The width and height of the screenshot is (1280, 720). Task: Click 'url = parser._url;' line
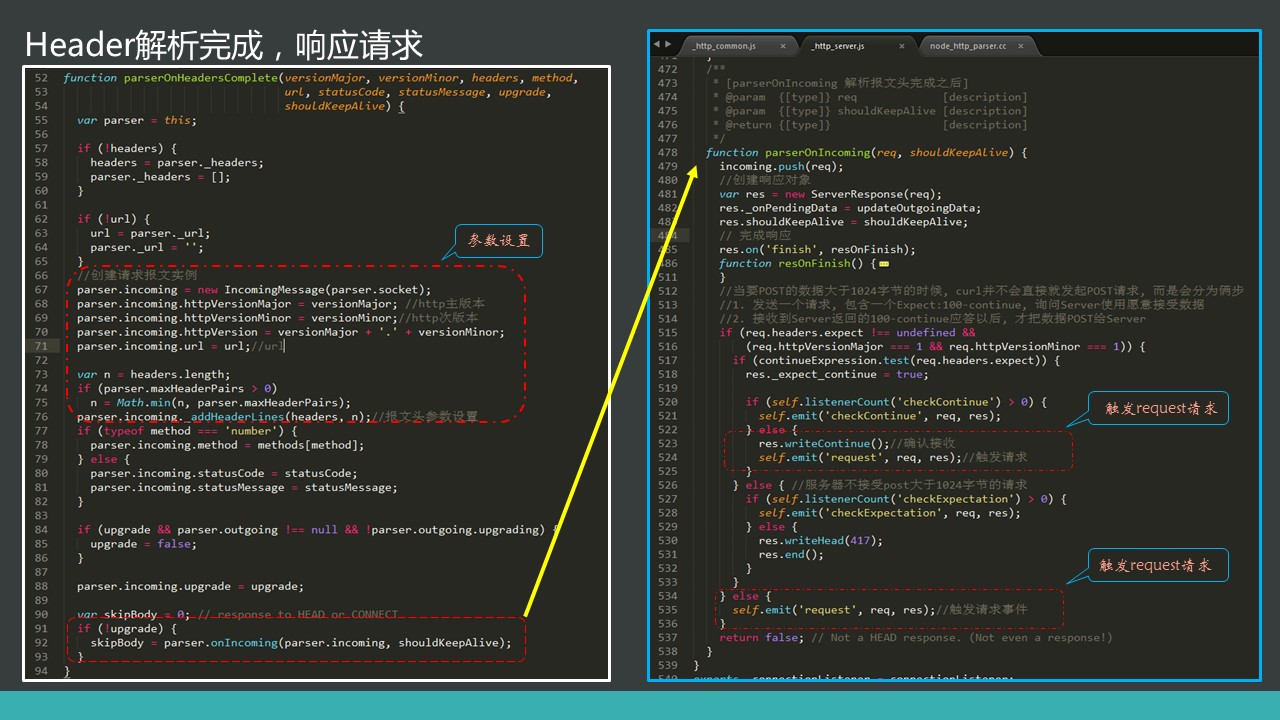(x=150, y=233)
